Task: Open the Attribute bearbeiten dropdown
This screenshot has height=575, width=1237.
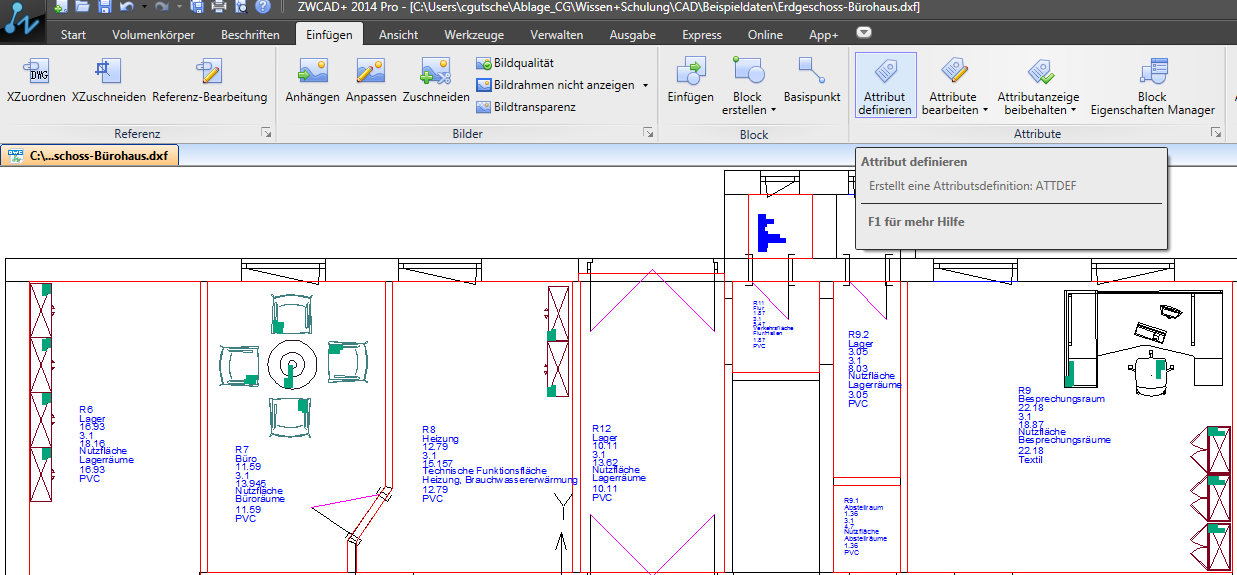Action: pos(985,110)
